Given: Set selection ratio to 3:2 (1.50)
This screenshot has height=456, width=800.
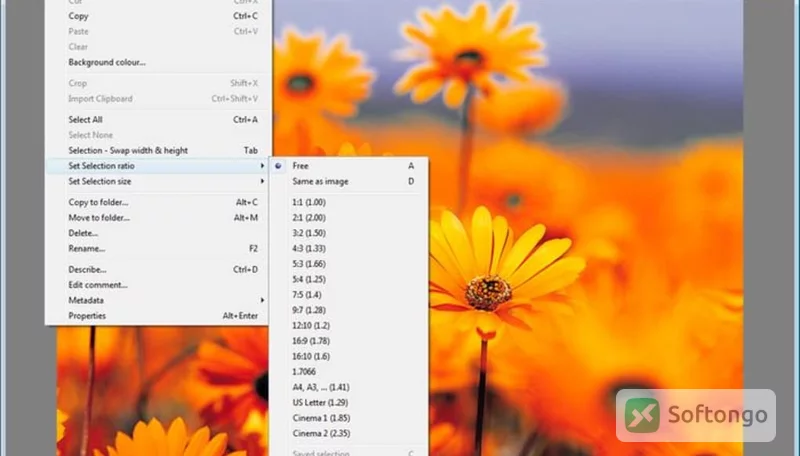Looking at the screenshot, I should tap(349, 233).
